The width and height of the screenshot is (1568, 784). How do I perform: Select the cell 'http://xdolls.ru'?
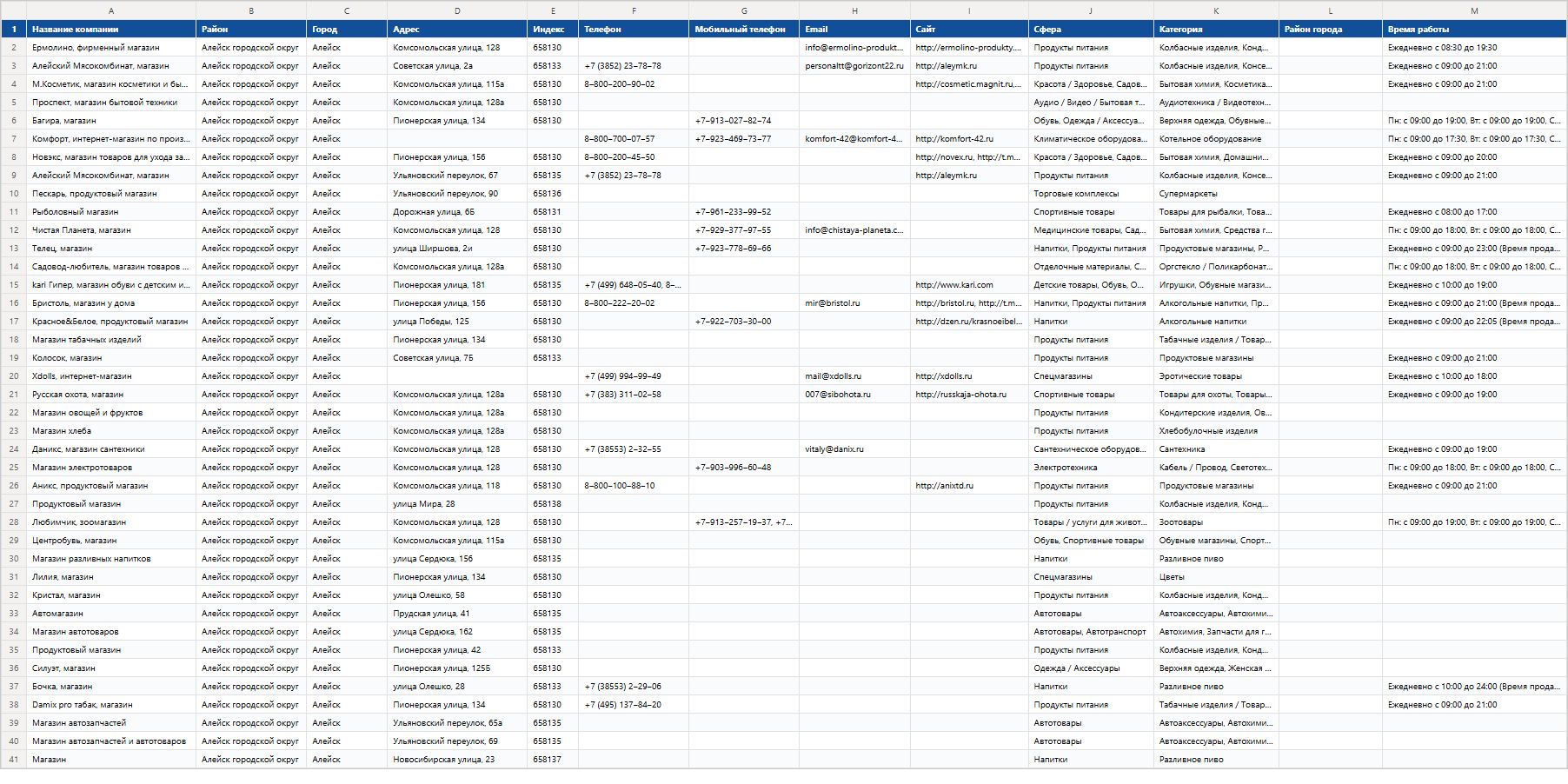969,376
